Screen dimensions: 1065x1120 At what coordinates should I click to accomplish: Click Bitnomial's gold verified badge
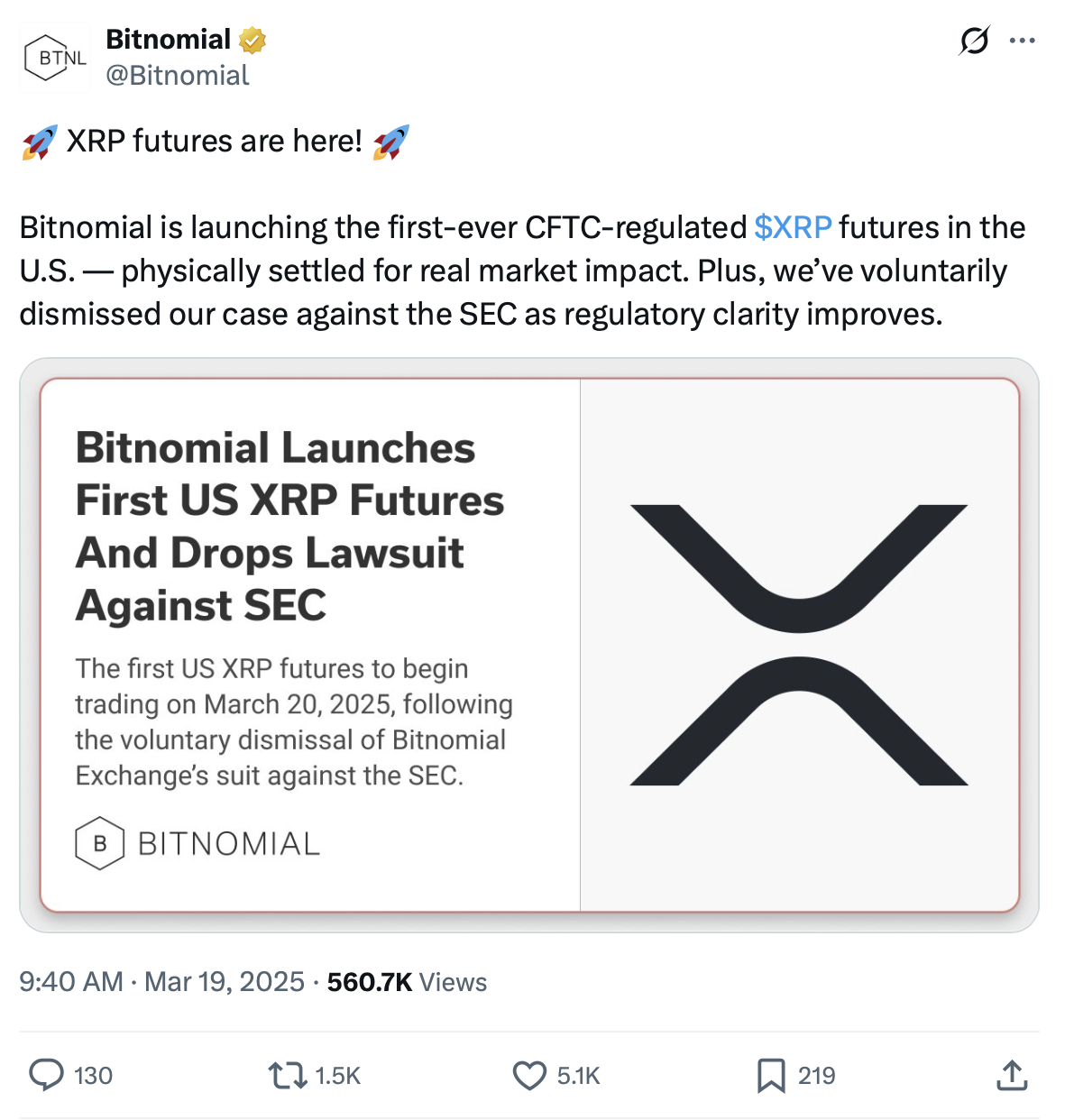(252, 38)
